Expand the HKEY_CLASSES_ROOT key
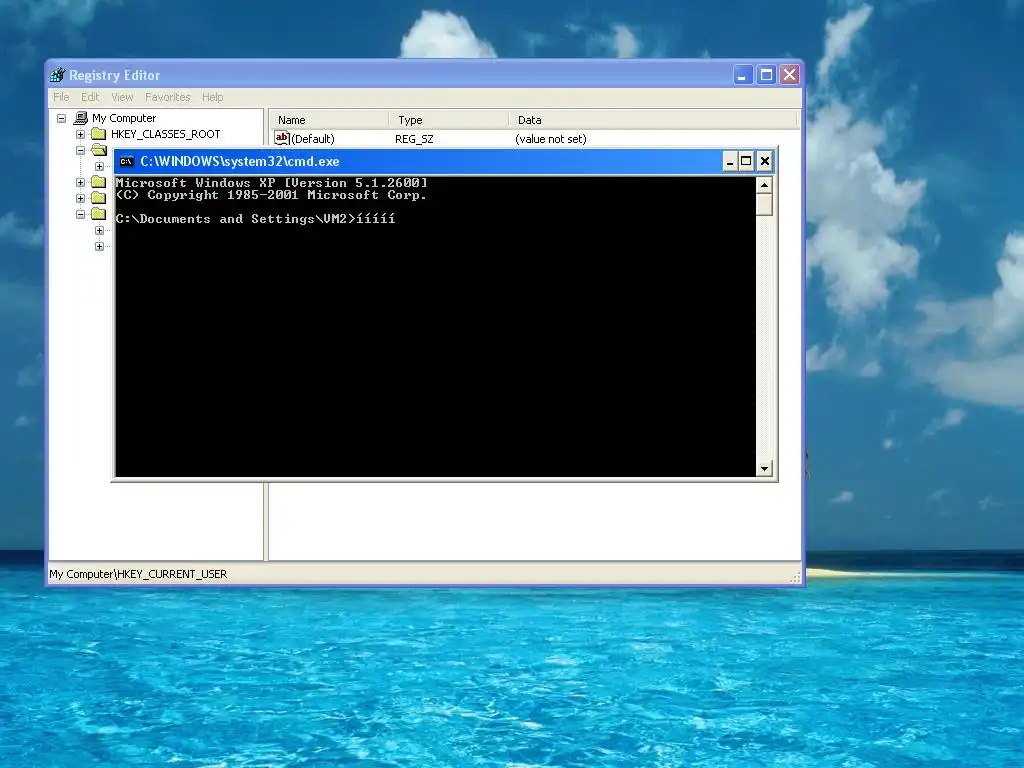Image resolution: width=1024 pixels, height=768 pixels. (80, 135)
